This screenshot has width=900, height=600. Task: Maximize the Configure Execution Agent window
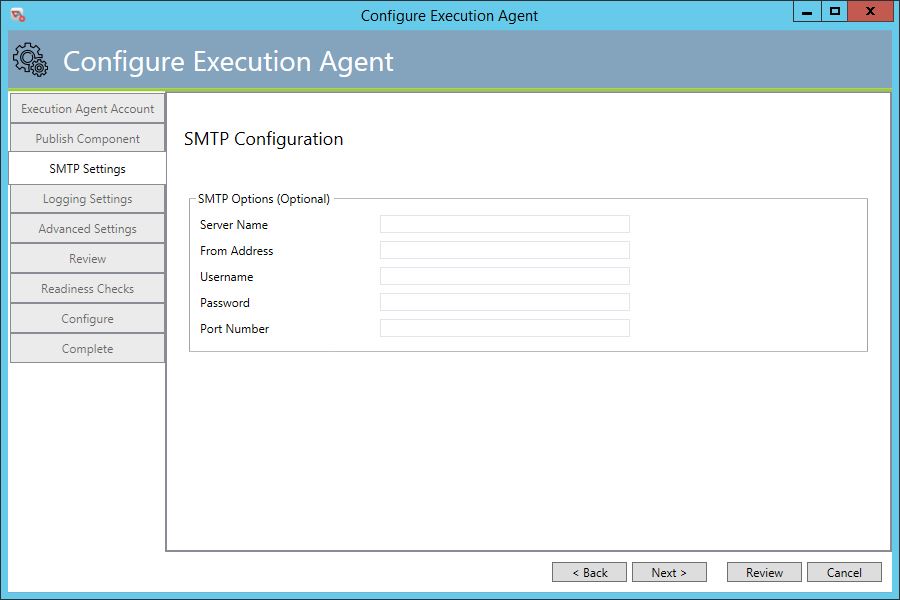coord(835,11)
